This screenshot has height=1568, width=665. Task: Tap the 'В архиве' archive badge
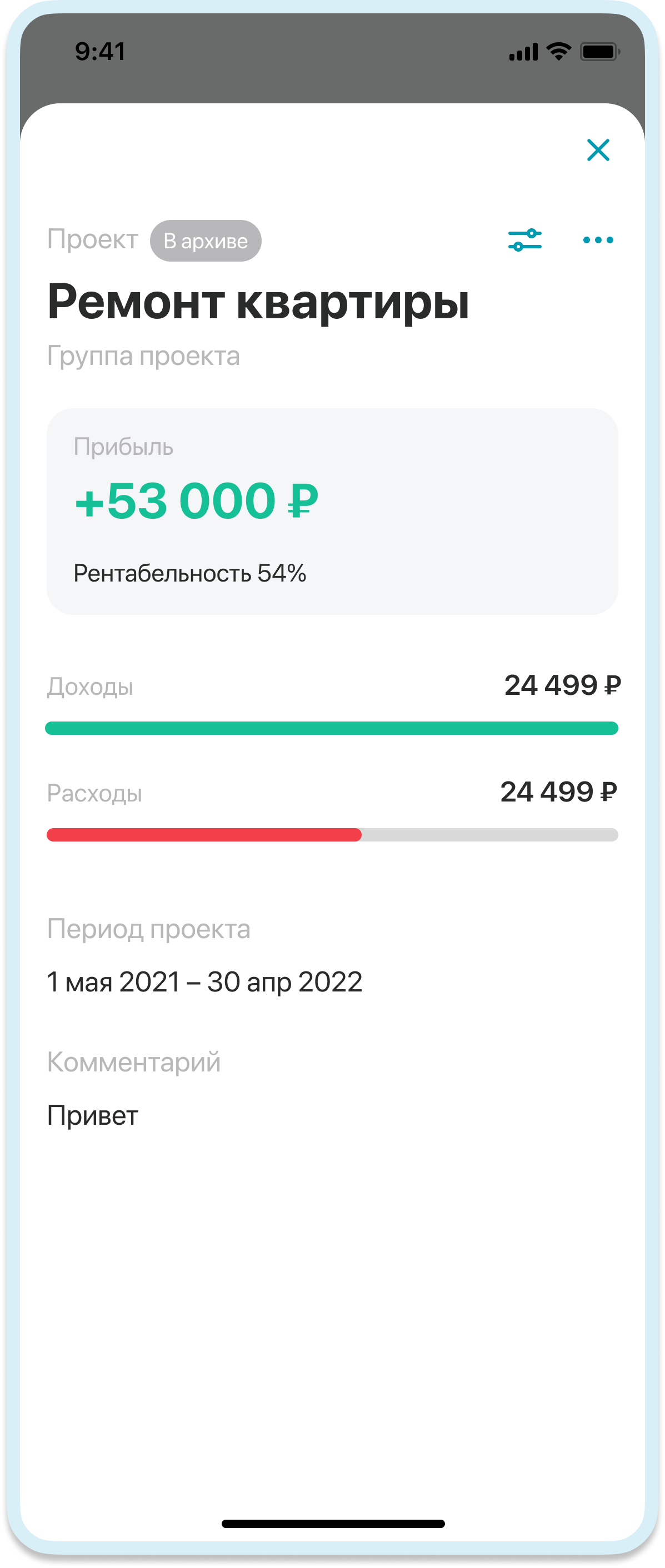pos(206,241)
